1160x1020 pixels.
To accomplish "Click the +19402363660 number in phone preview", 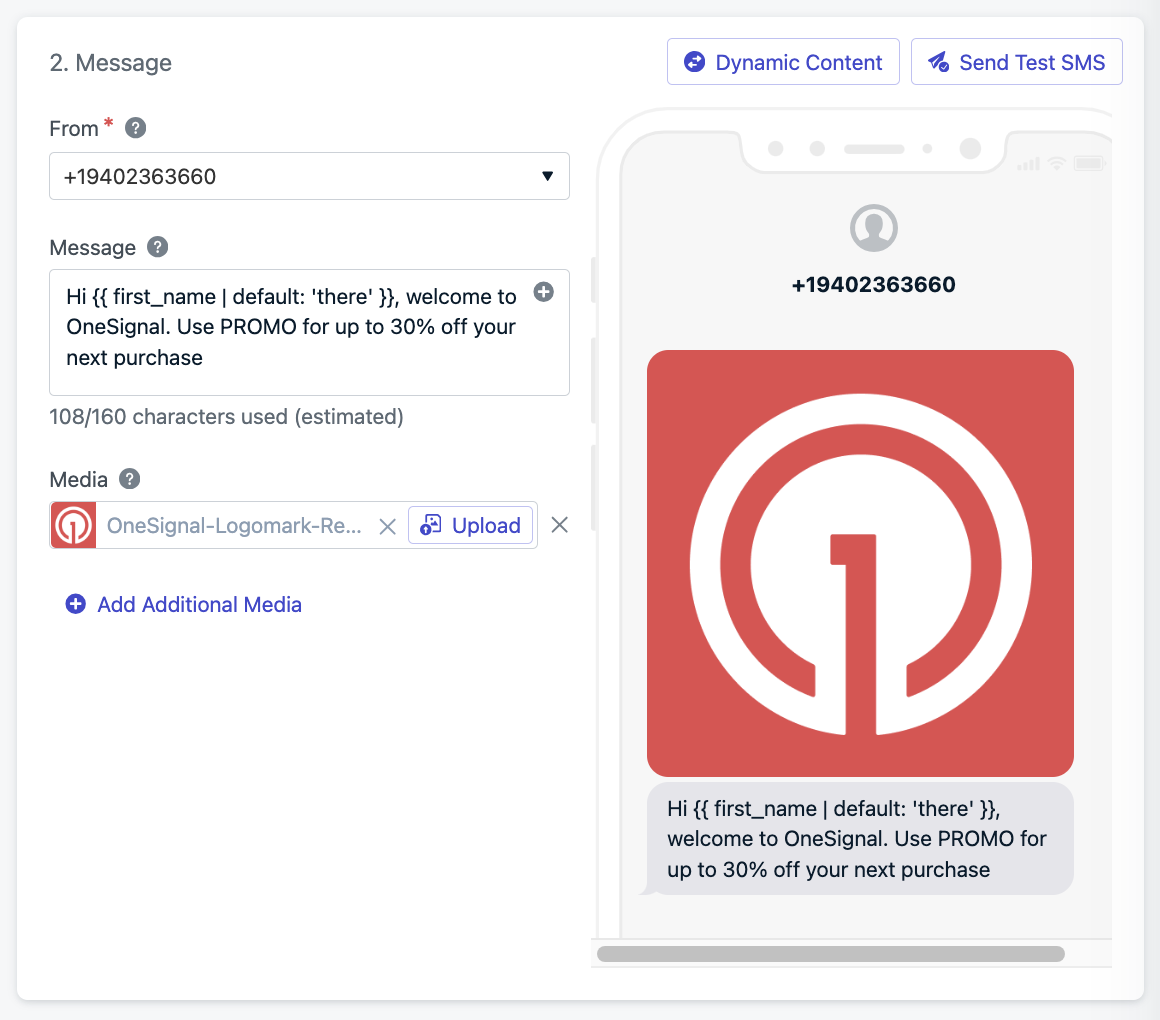I will point(873,285).
